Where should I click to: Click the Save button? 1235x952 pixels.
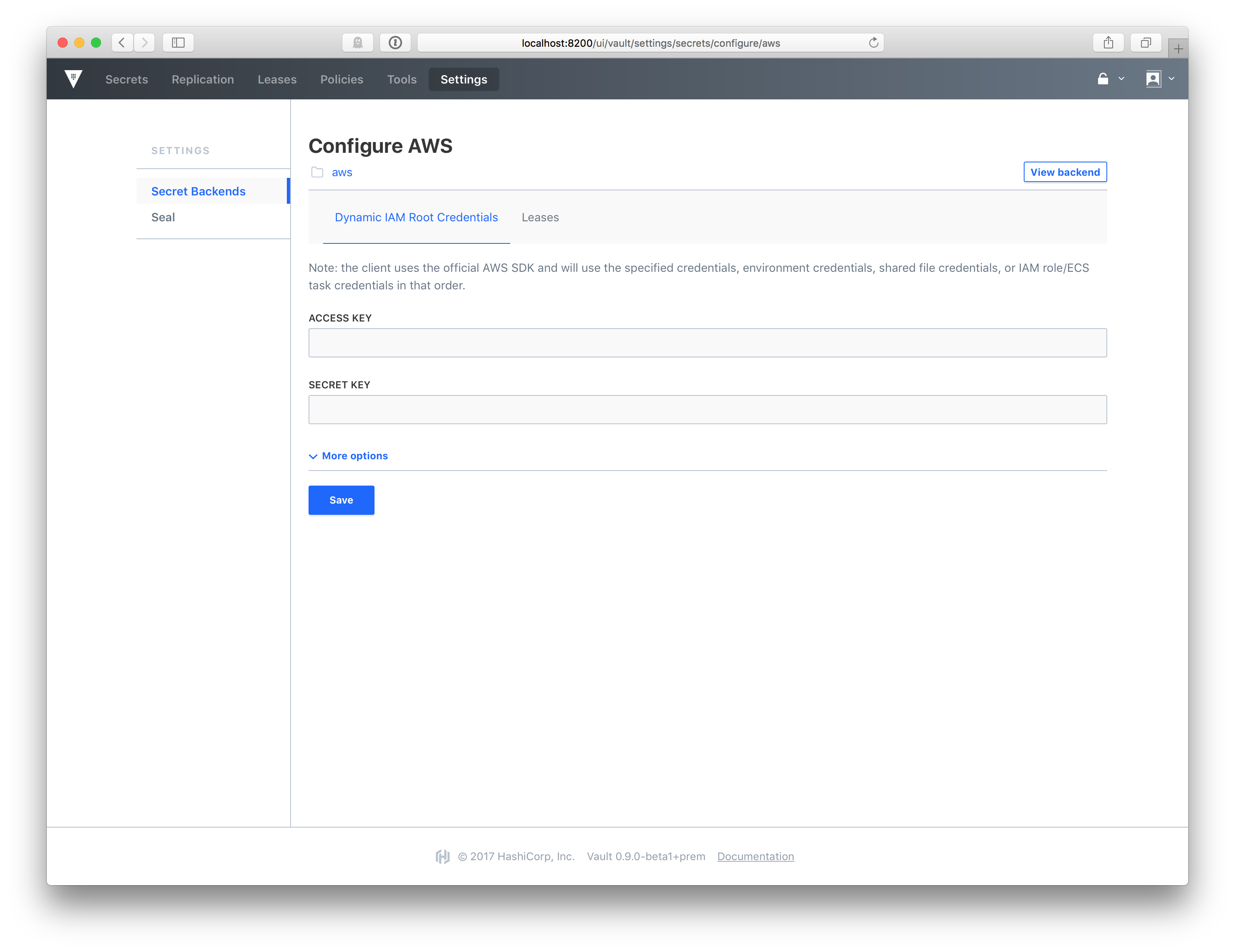341,500
